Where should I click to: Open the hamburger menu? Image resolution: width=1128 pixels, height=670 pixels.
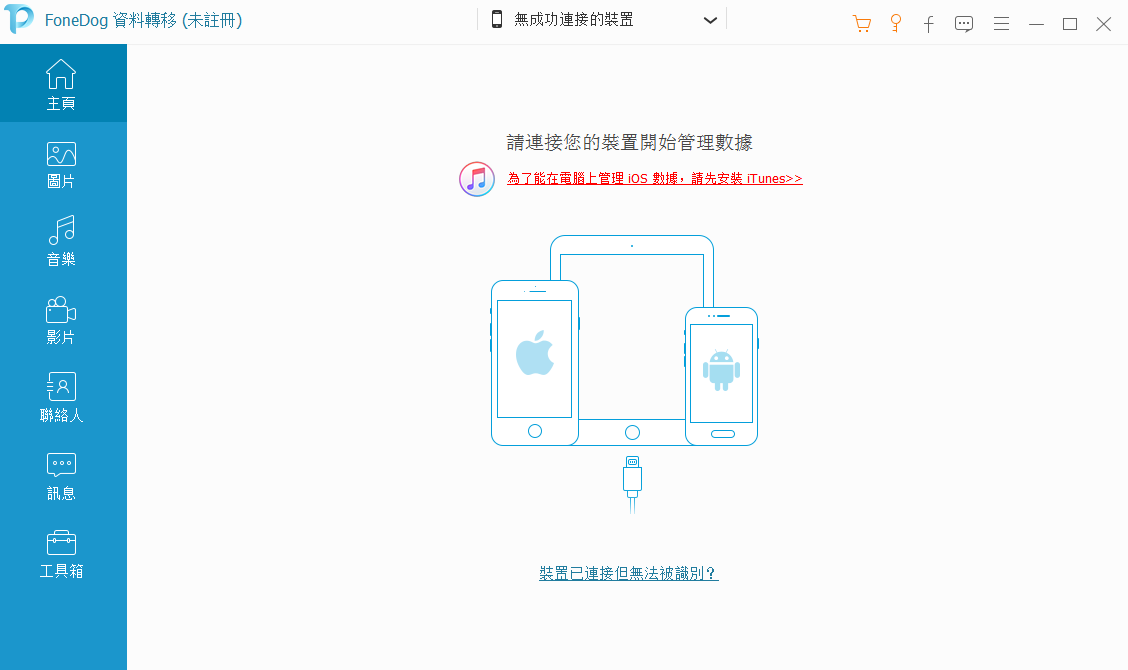(1001, 24)
